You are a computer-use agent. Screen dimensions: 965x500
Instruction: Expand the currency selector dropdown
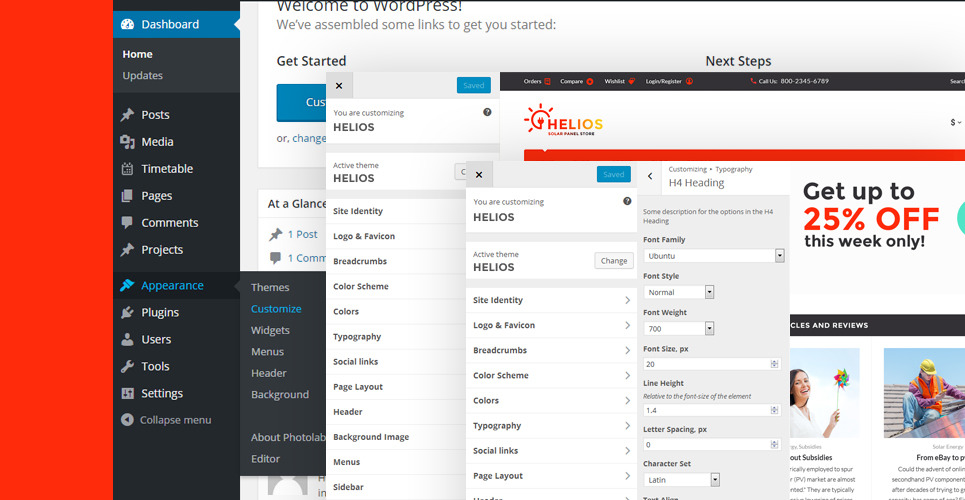point(955,123)
